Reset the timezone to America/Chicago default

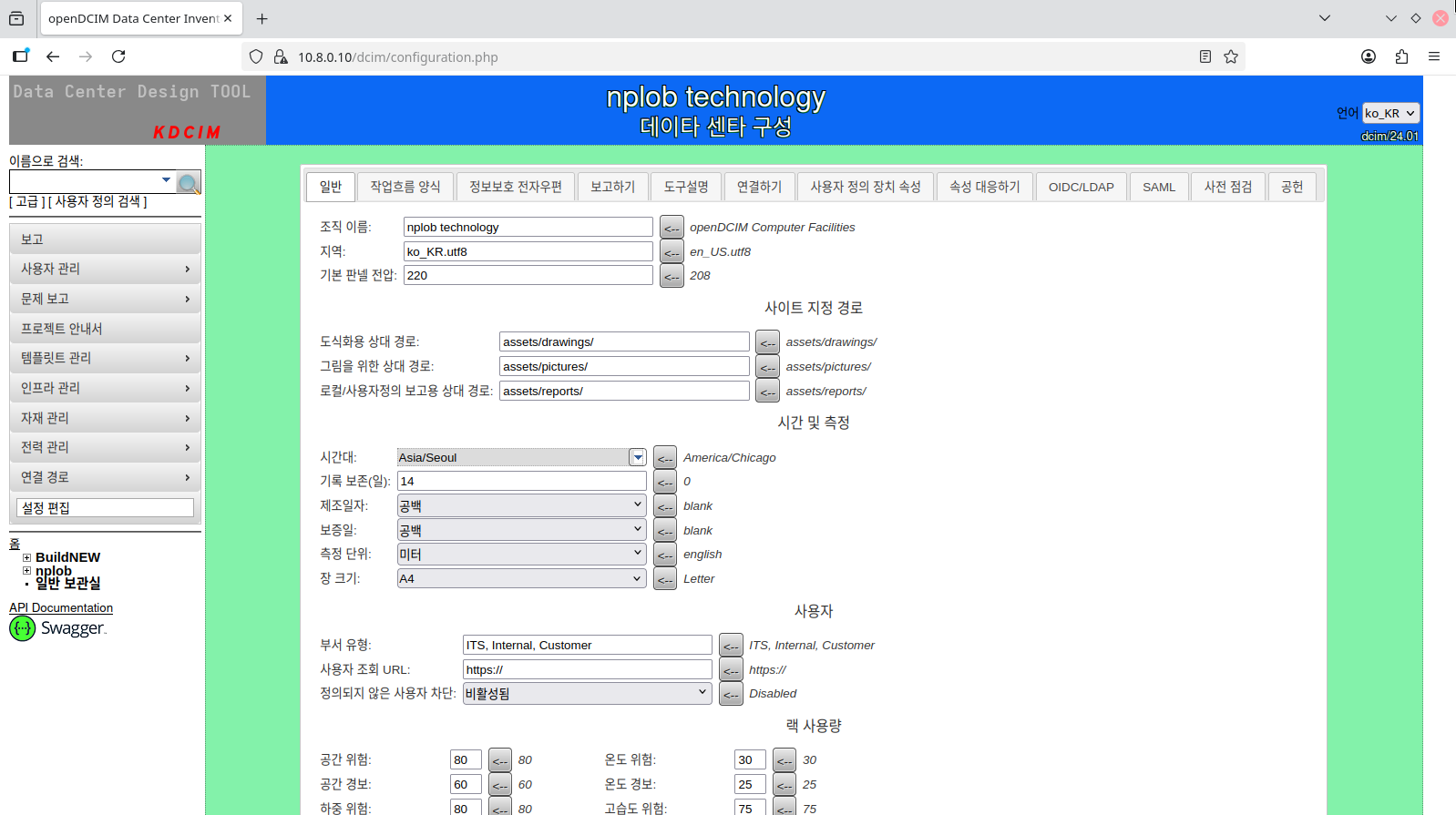665,458
